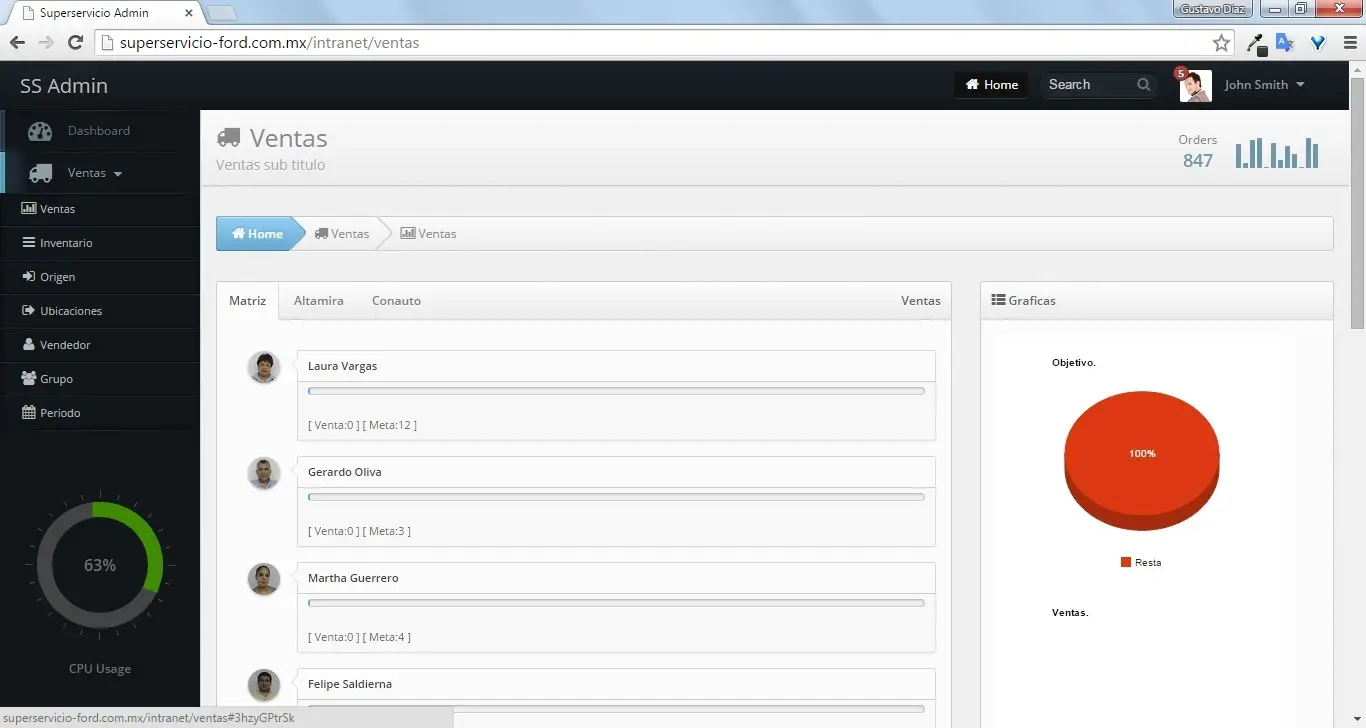This screenshot has width=1366, height=728.
Task: Click the 63% CPU usage gauge
Action: pyautogui.click(x=100, y=565)
